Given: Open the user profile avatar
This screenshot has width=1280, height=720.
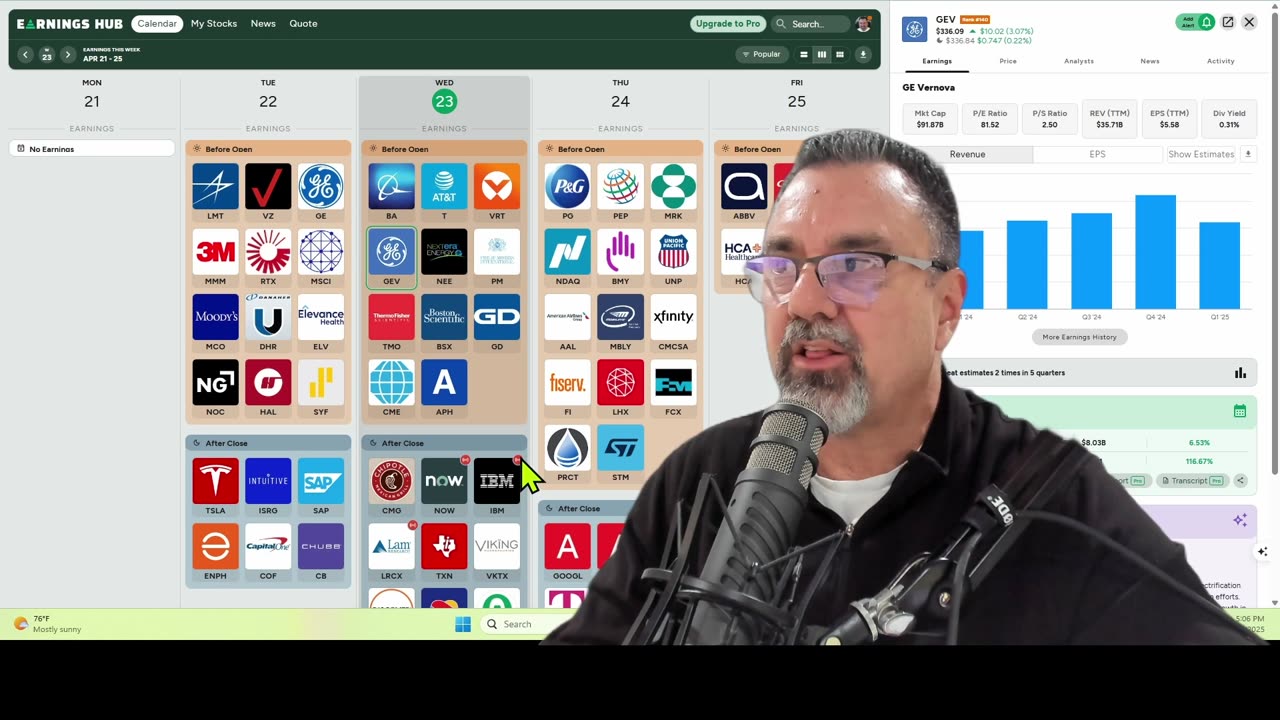Looking at the screenshot, I should (863, 23).
